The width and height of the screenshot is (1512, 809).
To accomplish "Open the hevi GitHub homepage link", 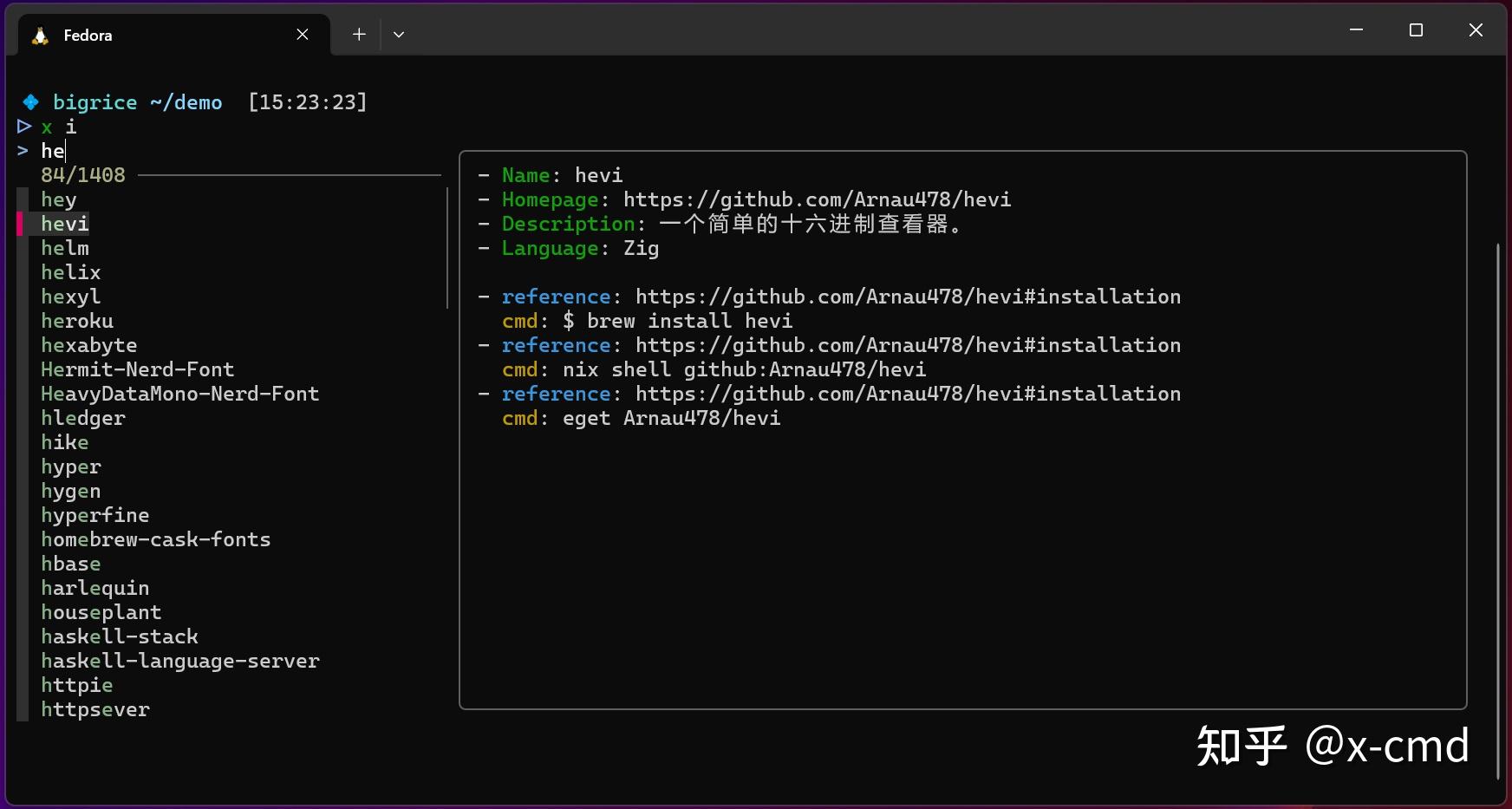I will click(x=815, y=199).
